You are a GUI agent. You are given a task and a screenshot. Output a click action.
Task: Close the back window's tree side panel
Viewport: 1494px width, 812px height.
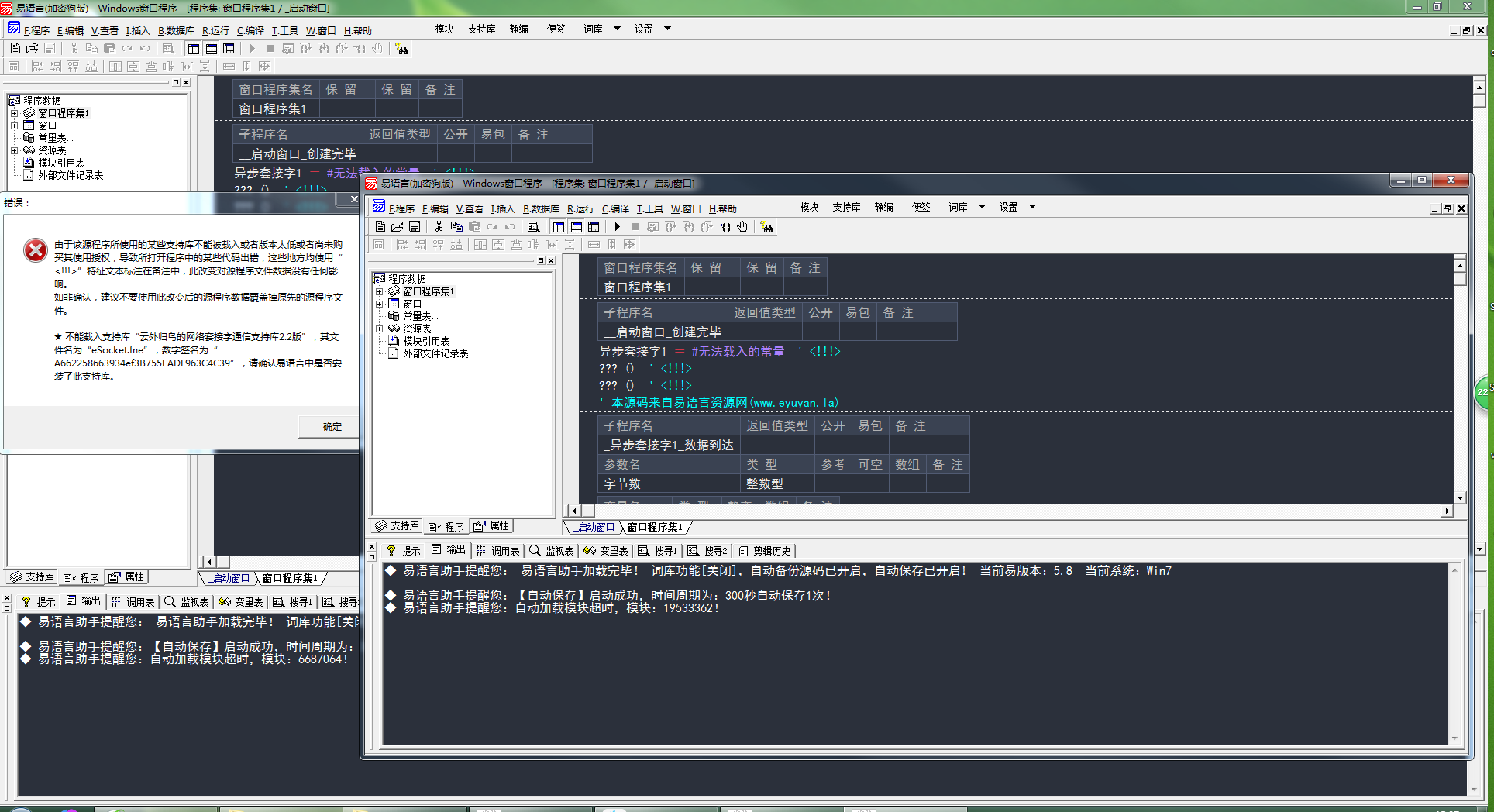(x=186, y=82)
